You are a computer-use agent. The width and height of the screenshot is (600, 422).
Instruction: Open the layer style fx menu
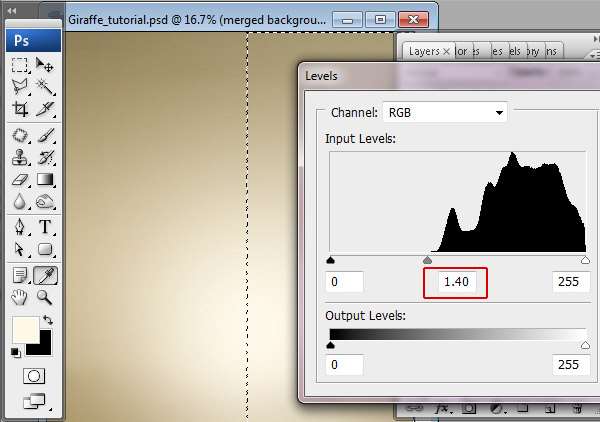443,410
